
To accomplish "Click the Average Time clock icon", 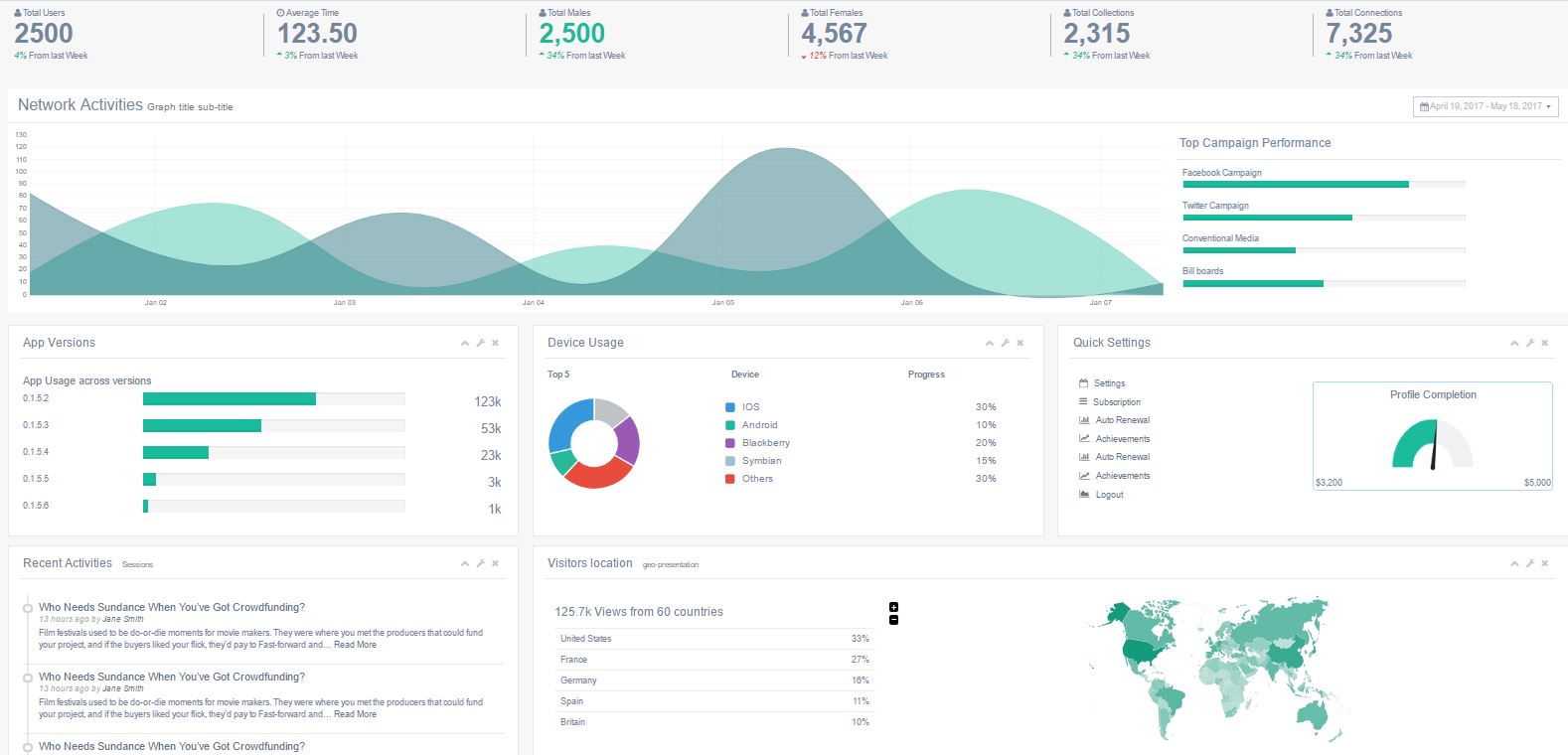I will click(x=280, y=13).
